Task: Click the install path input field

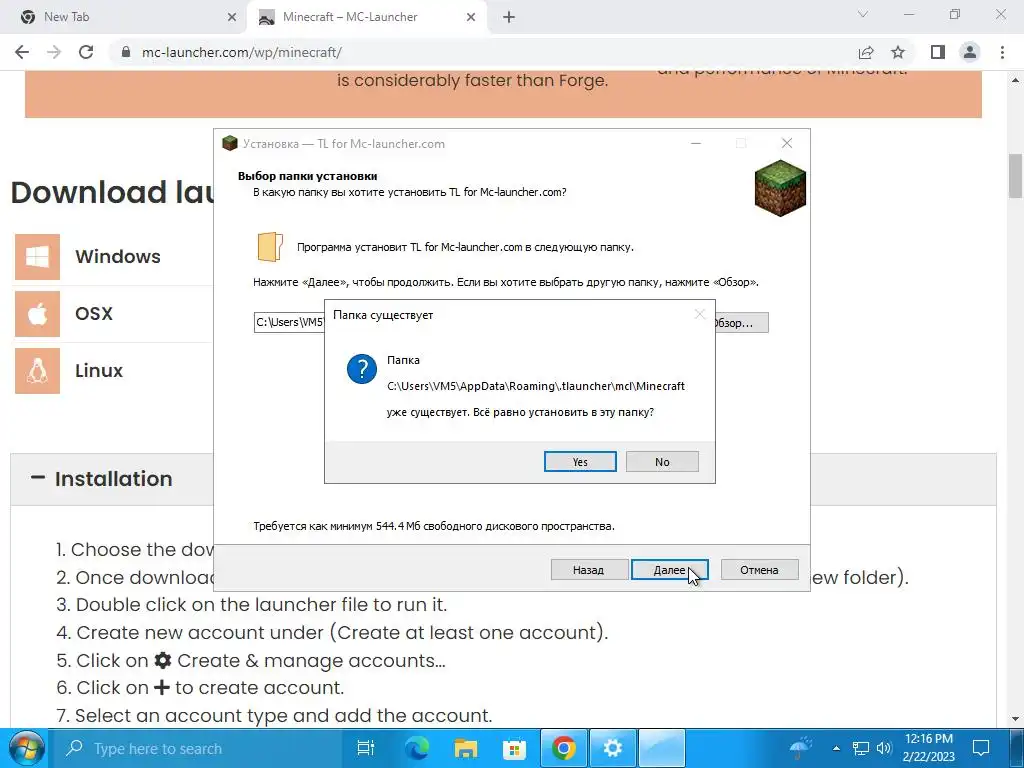Action: 289,322
